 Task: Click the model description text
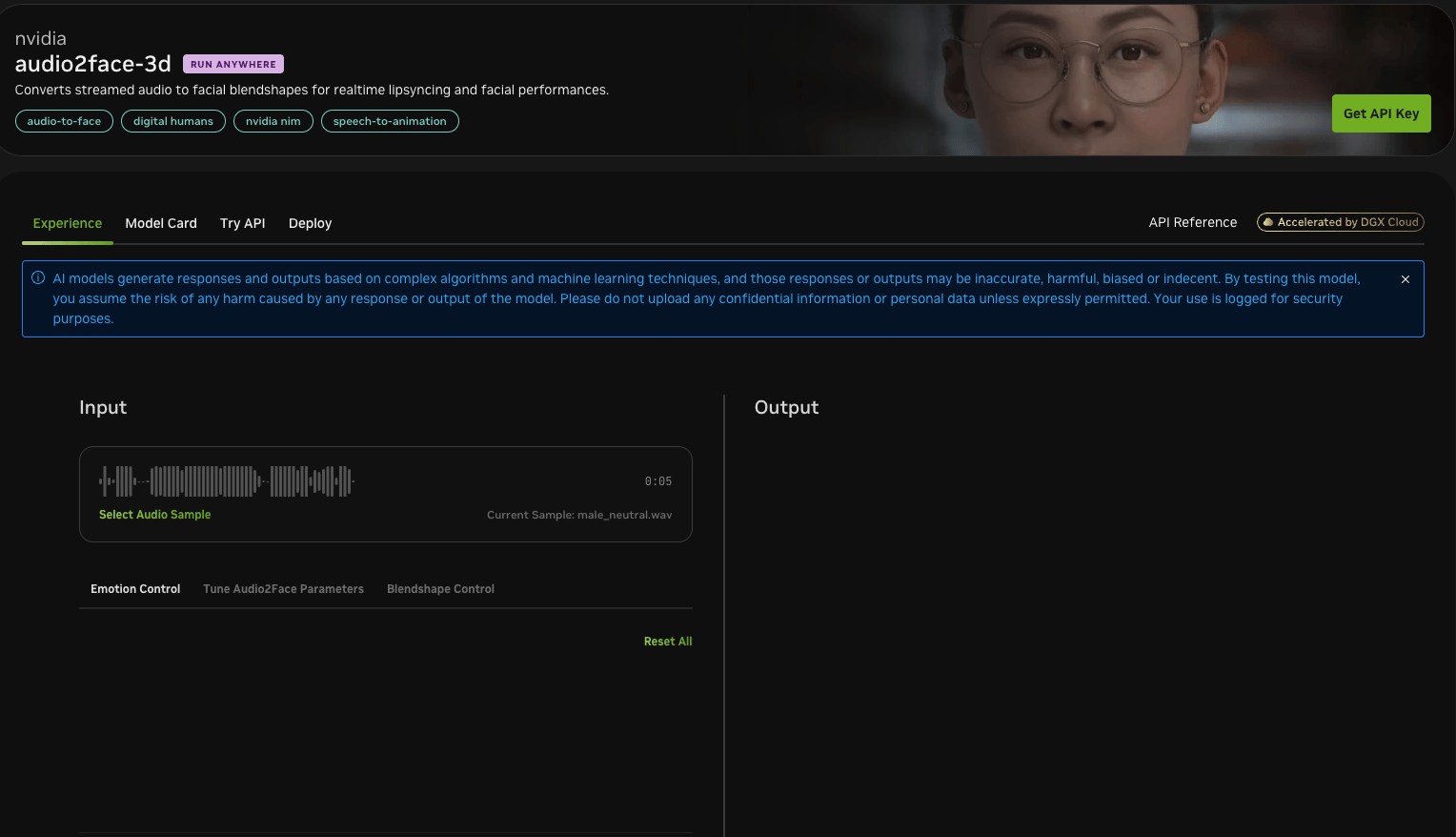click(312, 90)
